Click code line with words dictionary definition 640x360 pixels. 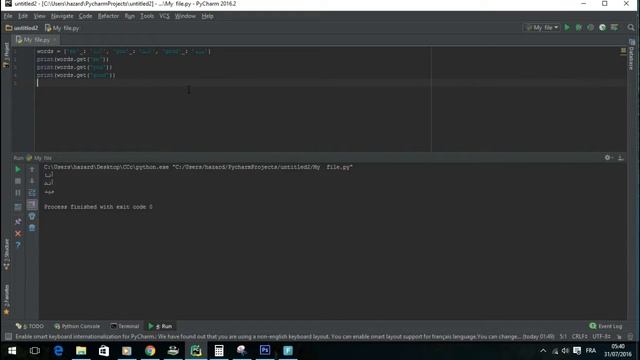pos(123,51)
